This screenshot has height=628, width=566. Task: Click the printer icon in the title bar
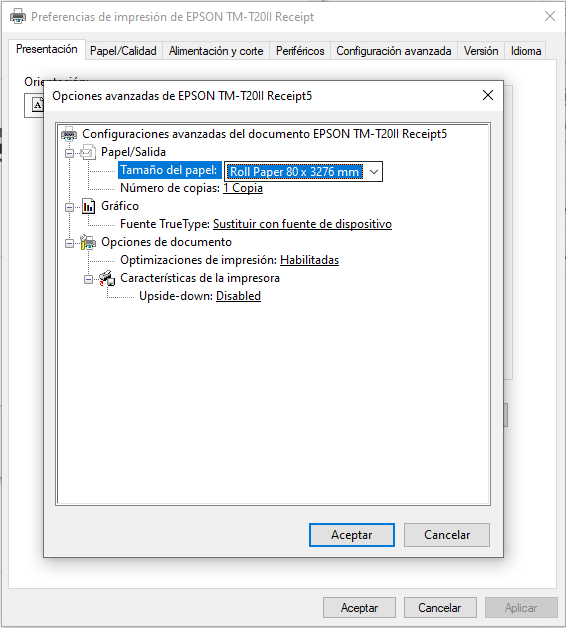(x=18, y=16)
